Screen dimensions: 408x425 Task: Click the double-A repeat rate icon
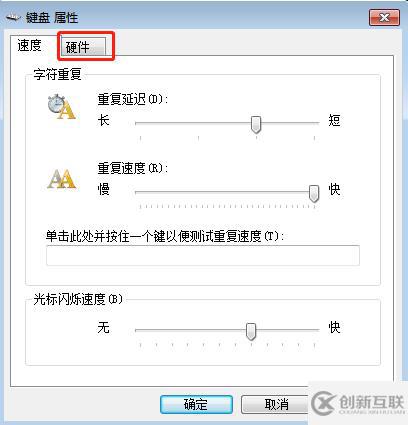61,179
